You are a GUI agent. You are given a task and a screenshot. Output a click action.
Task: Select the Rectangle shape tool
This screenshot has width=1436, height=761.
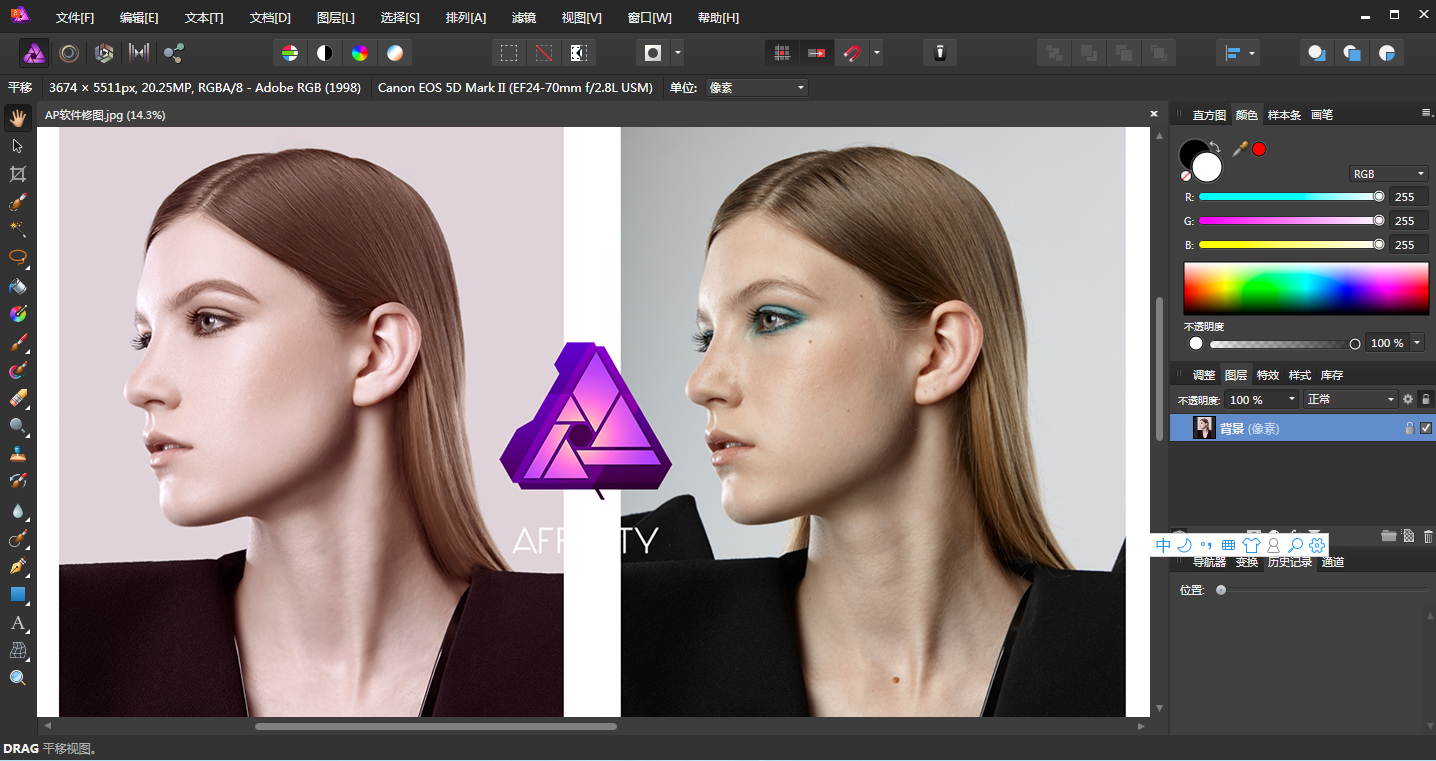[x=18, y=594]
